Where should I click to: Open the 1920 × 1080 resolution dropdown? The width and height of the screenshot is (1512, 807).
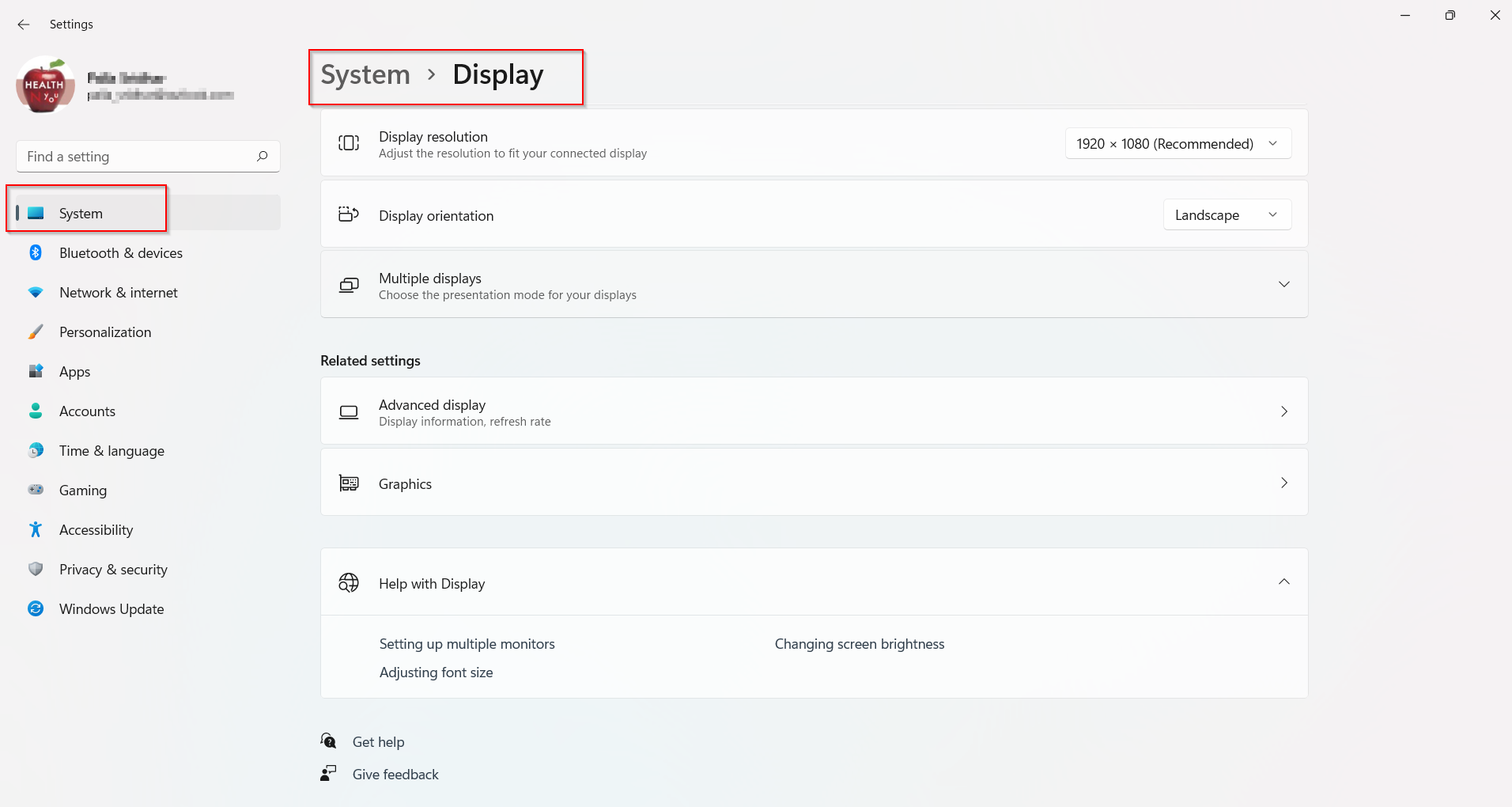tap(1178, 143)
